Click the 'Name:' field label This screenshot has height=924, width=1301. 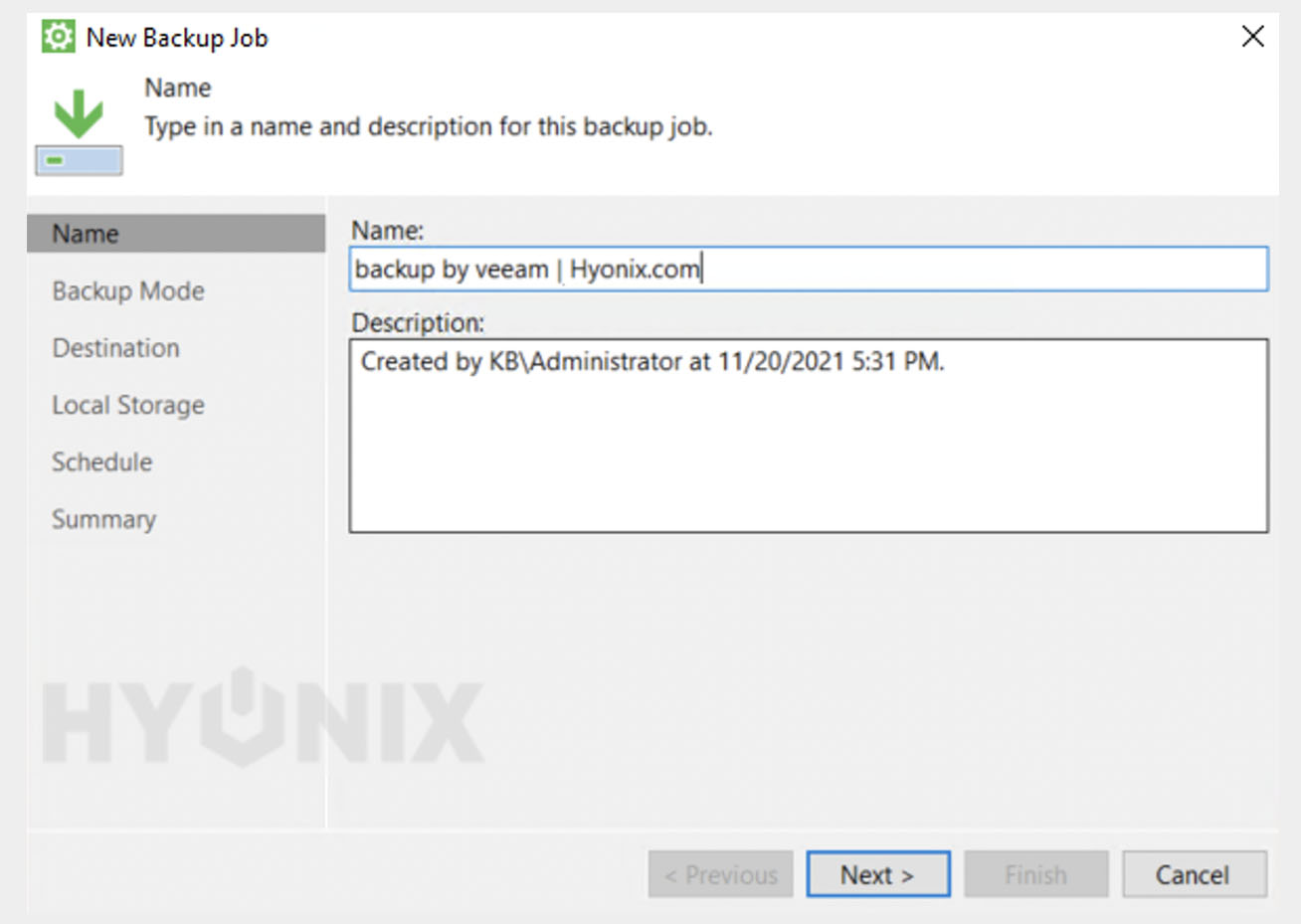point(388,231)
